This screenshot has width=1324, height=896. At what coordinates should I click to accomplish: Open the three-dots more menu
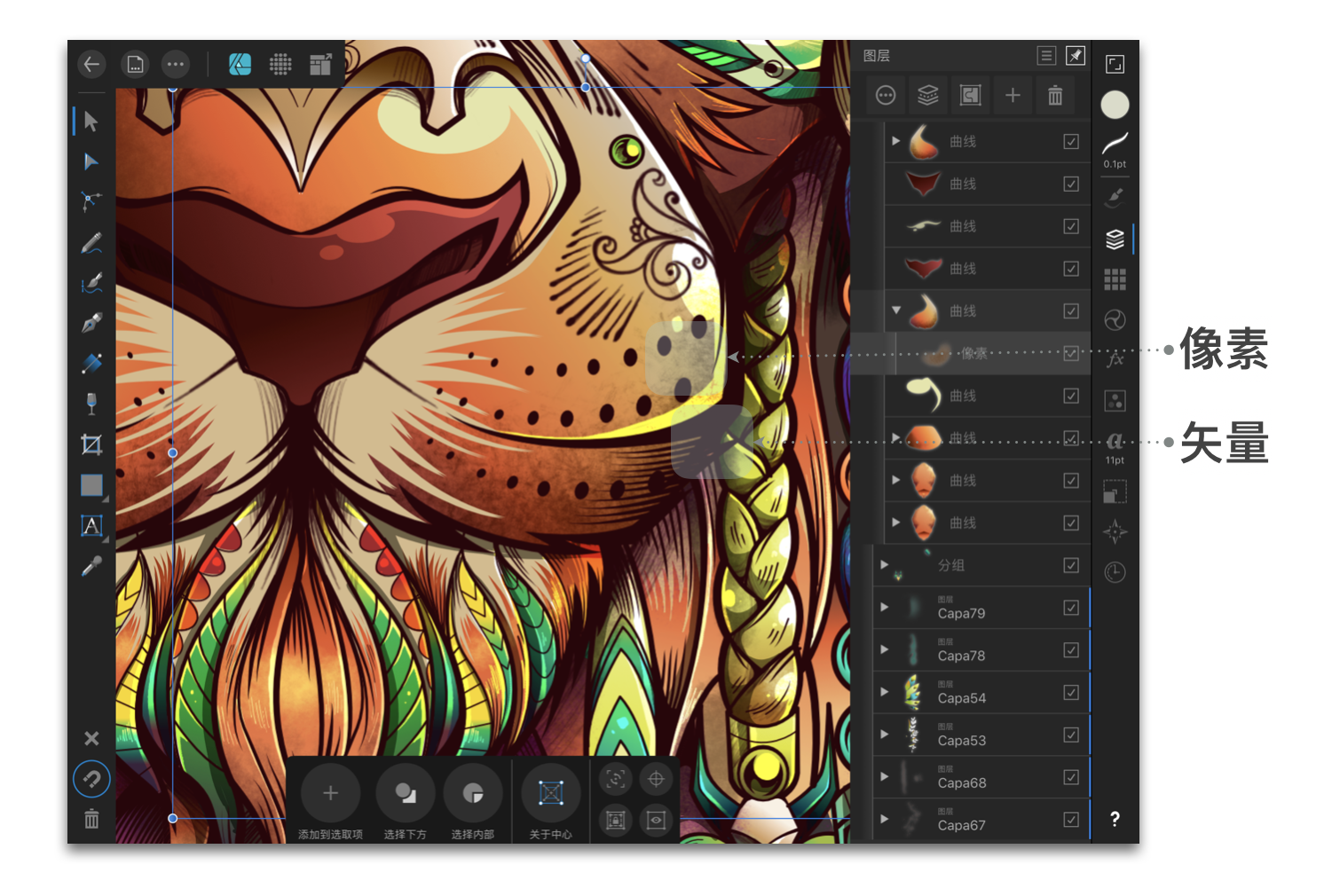point(176,64)
